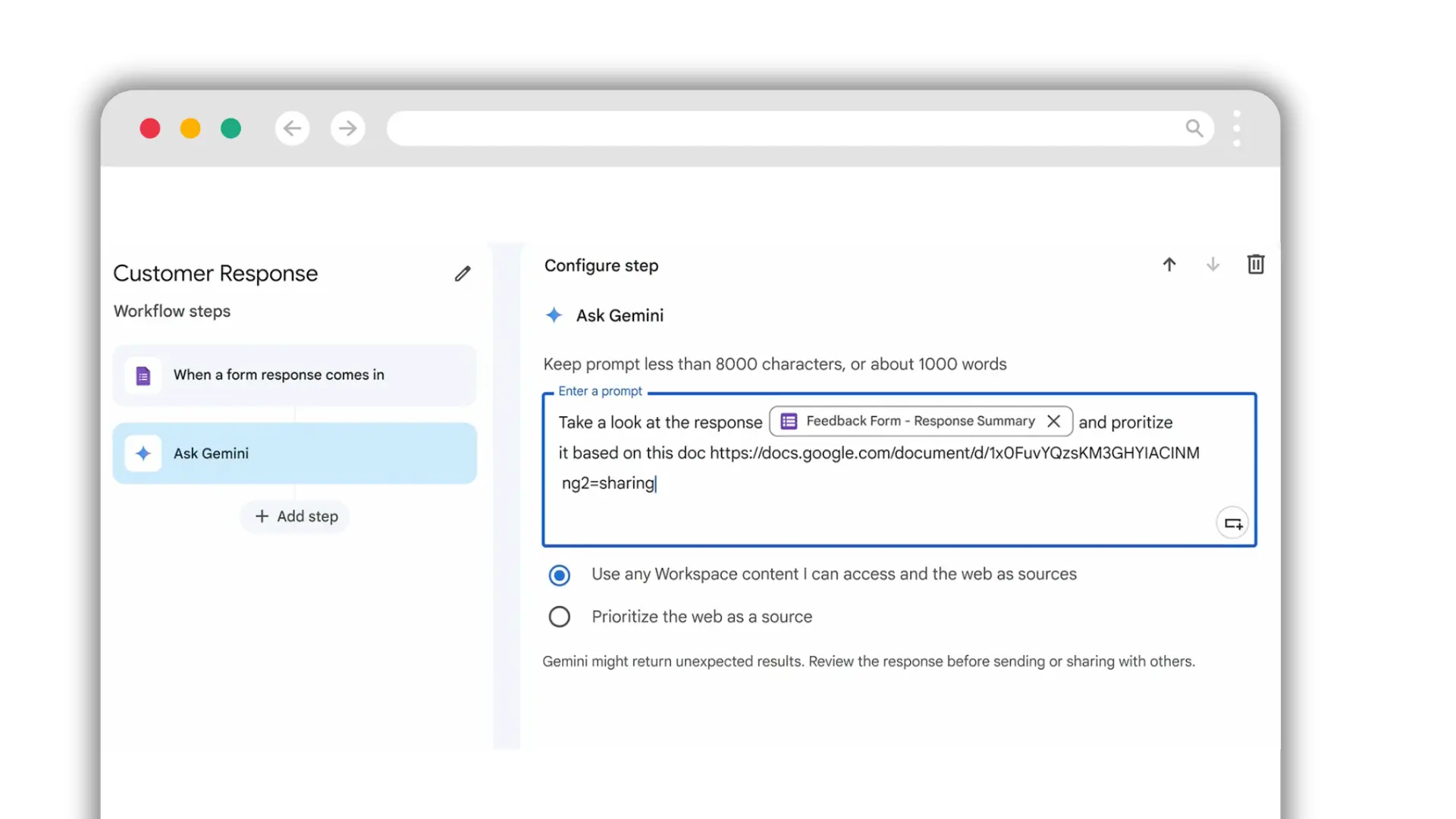Click the browser address bar field

tap(800, 128)
